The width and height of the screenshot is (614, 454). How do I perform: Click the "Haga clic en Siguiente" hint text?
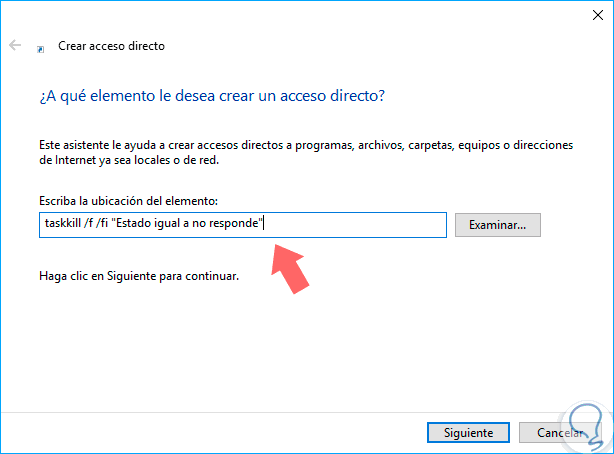pos(138,276)
